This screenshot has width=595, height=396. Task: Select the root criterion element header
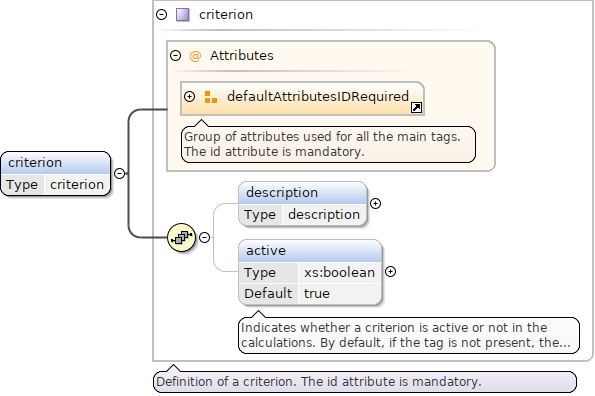[x=55, y=163]
